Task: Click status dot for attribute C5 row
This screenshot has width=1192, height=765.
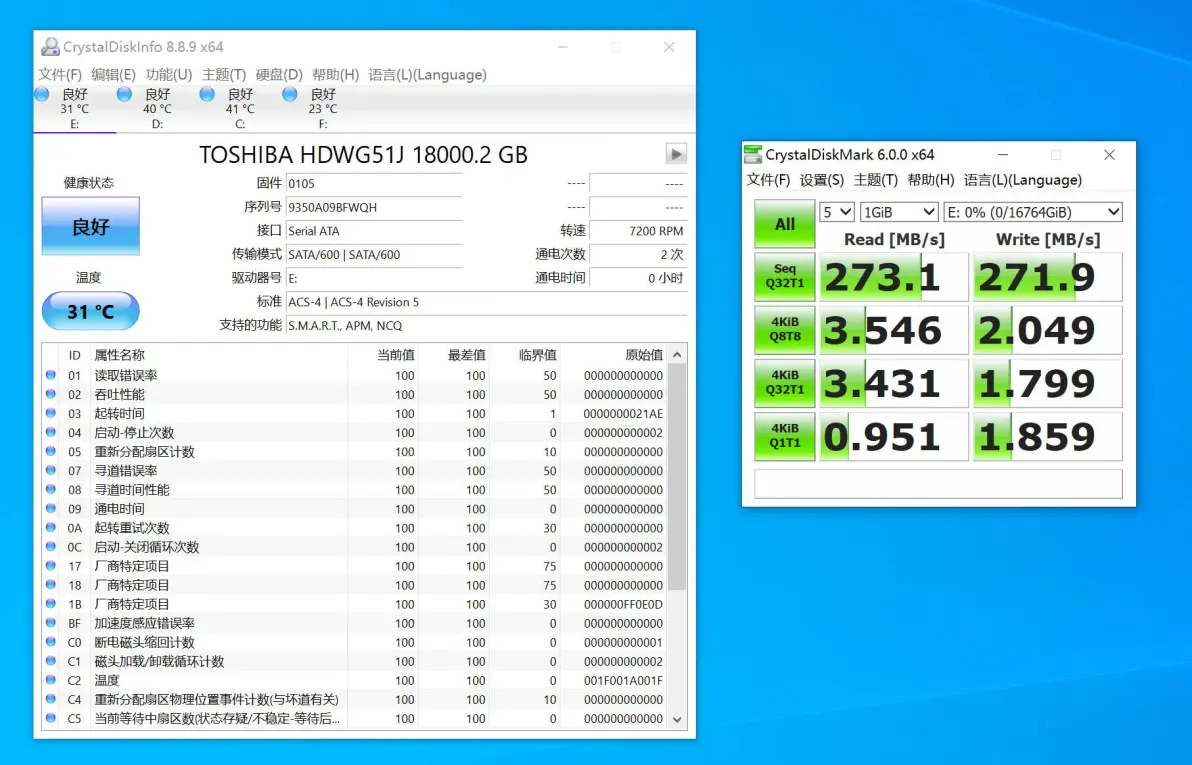Action: 51,718
